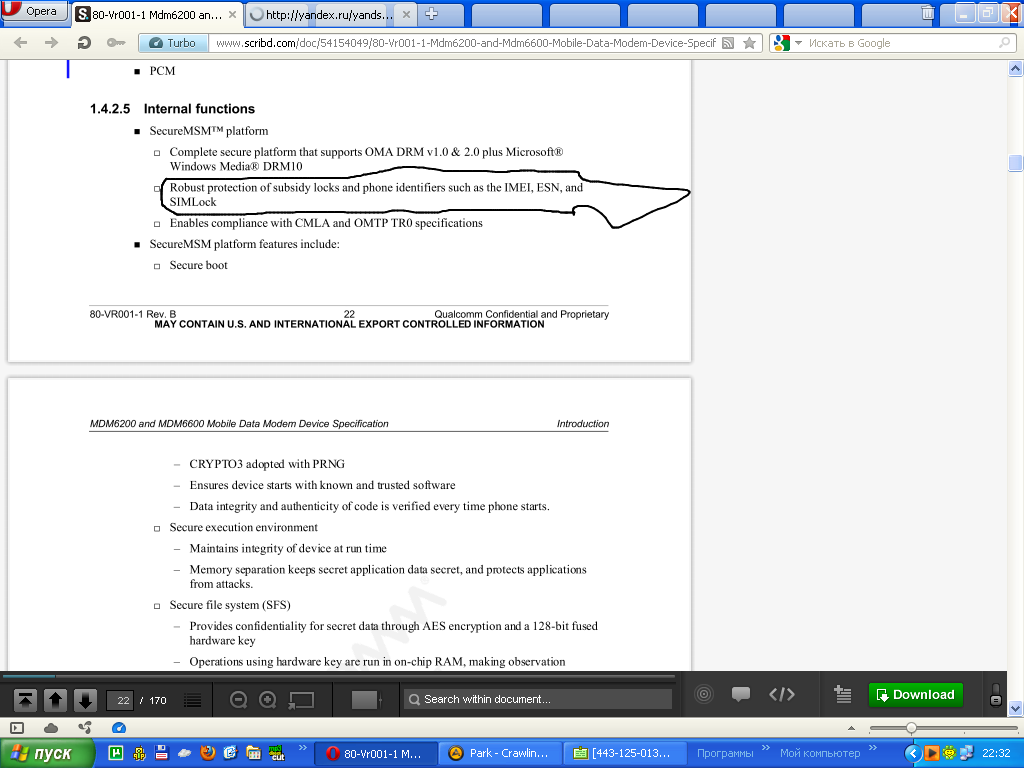Viewport: 1024px width, 768px height.
Task: Expand the quick launch overflow chevron
Action: [x=302, y=747]
